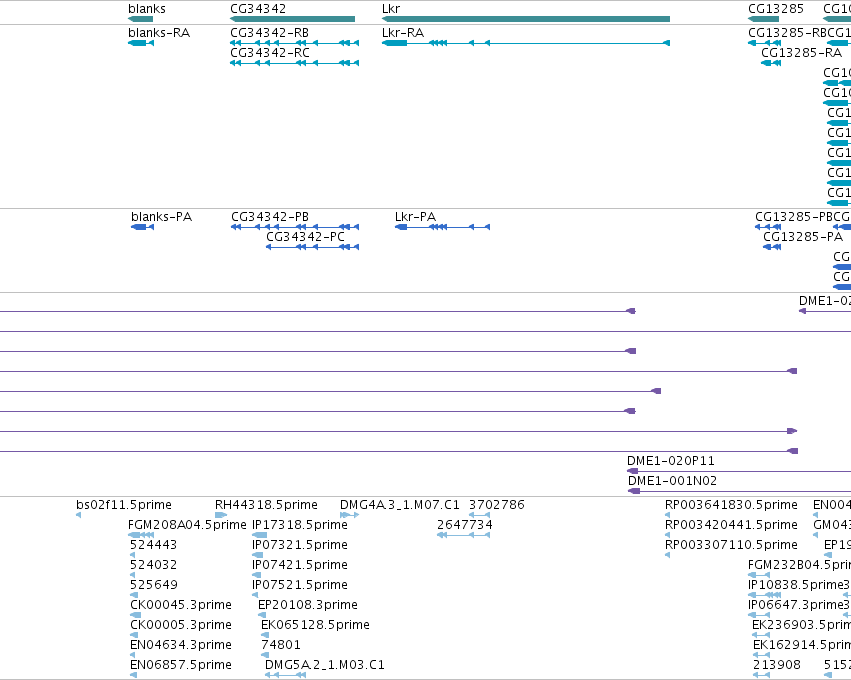Select the Lkr-PA protein label

pos(416,217)
